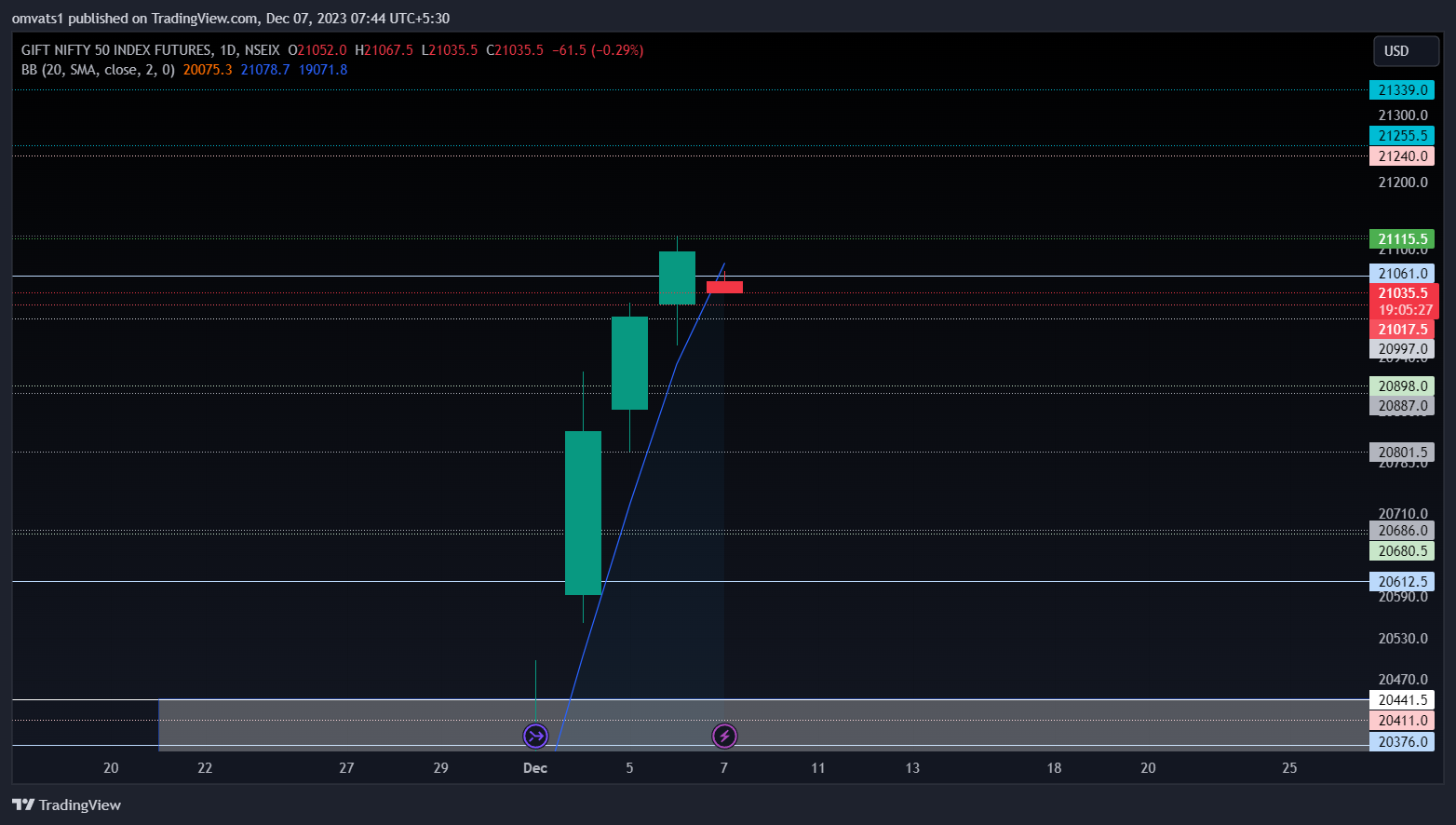Click the 20530.0 price scale value
1456x825 pixels.
tap(1403, 639)
